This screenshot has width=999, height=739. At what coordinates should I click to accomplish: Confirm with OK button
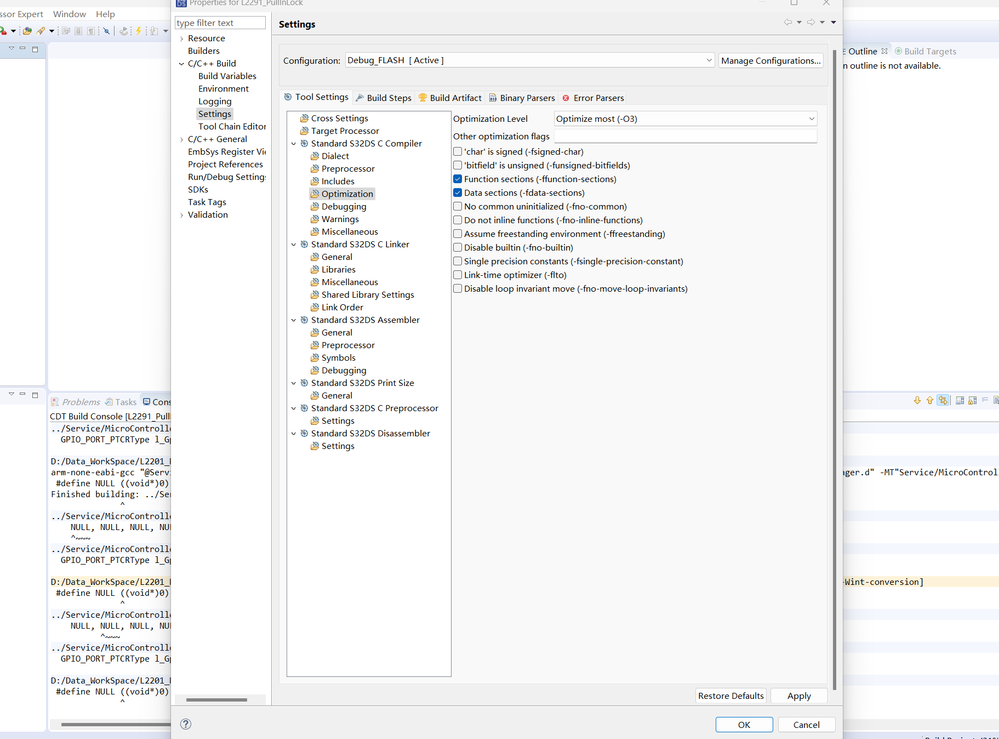(744, 725)
